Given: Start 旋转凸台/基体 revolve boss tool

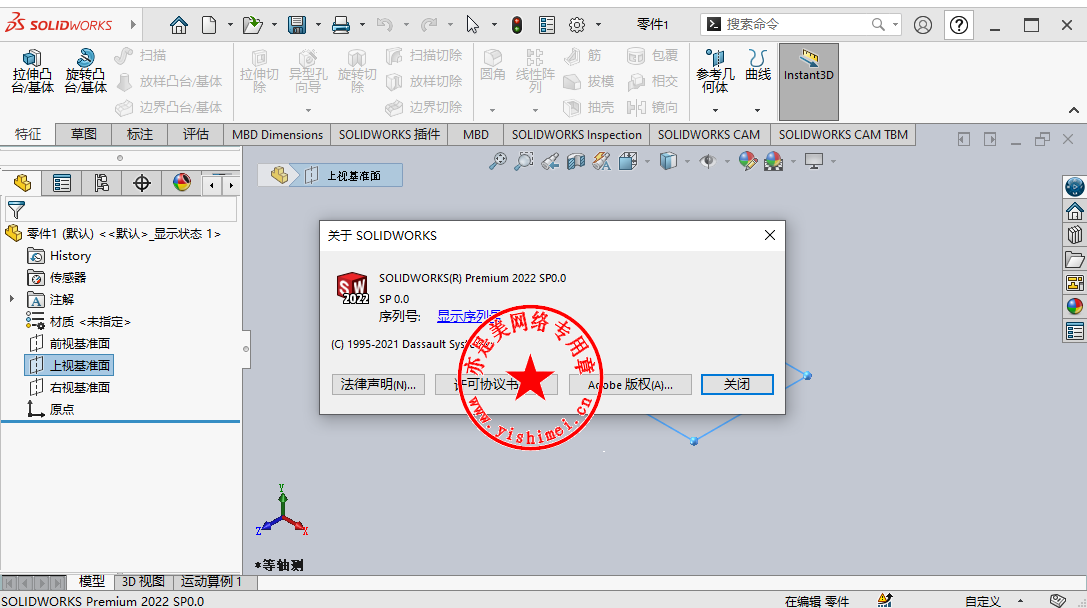Looking at the screenshot, I should 85,71.
